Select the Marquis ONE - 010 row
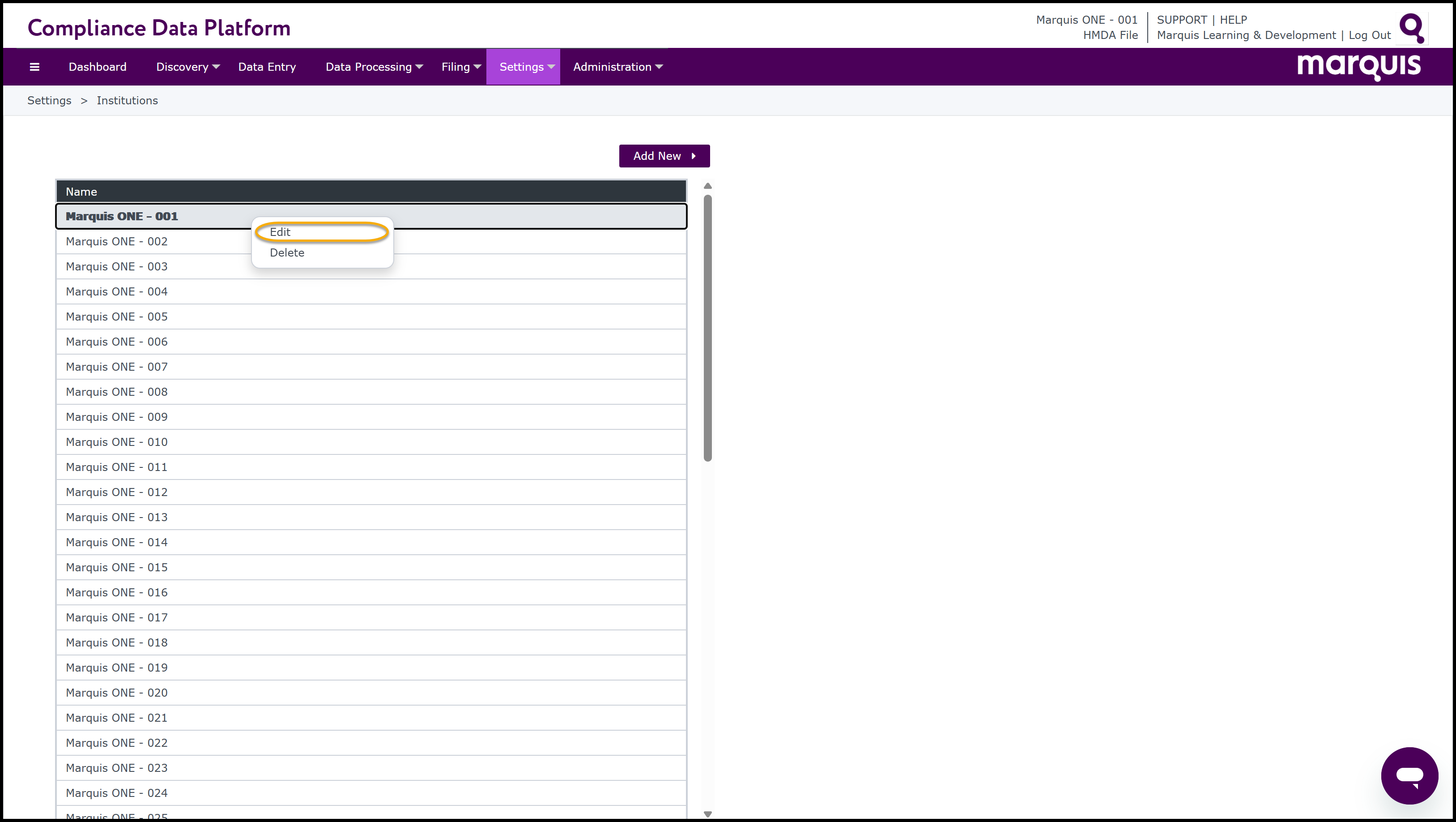The height and width of the screenshot is (822, 1456). (371, 442)
